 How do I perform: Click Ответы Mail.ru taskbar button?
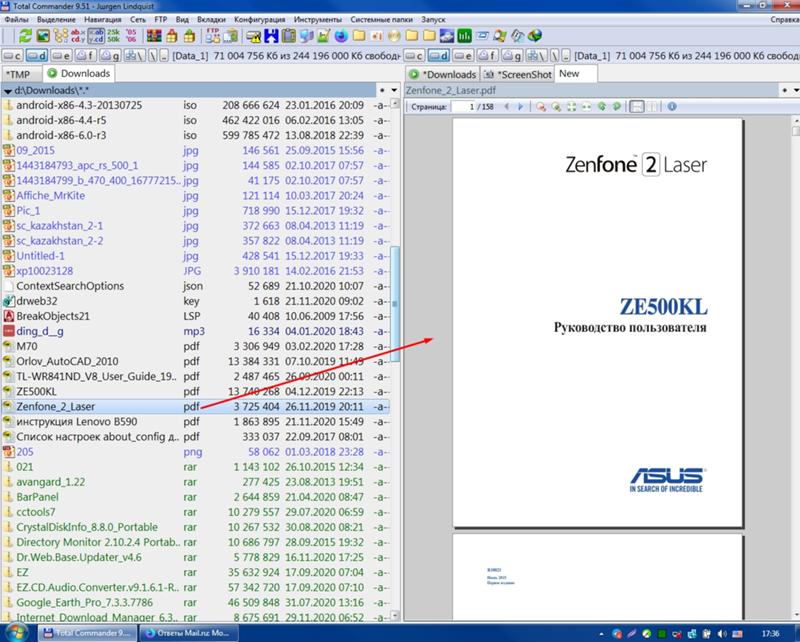188,633
